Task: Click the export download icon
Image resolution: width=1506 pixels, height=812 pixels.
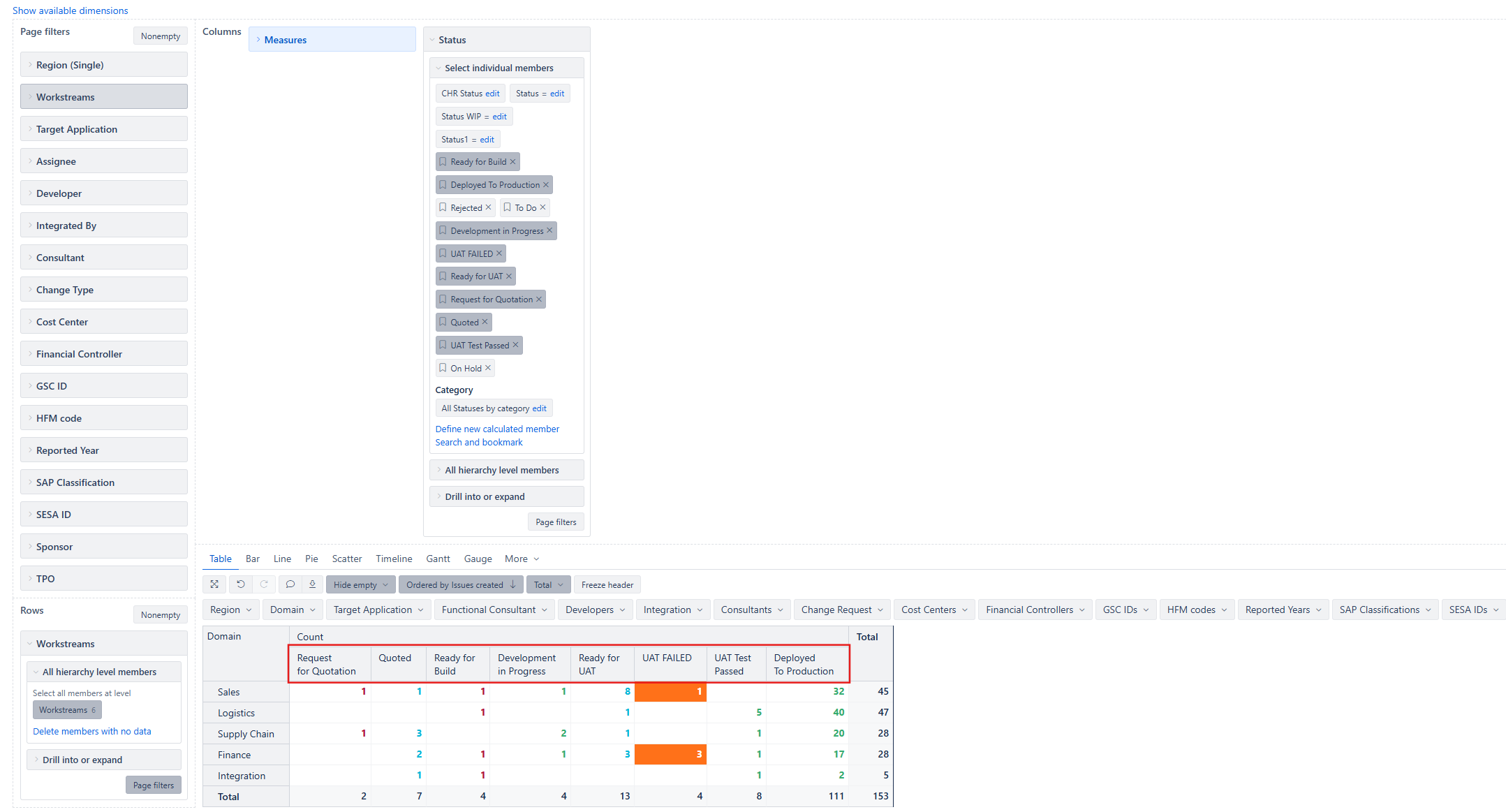Action: [x=313, y=584]
